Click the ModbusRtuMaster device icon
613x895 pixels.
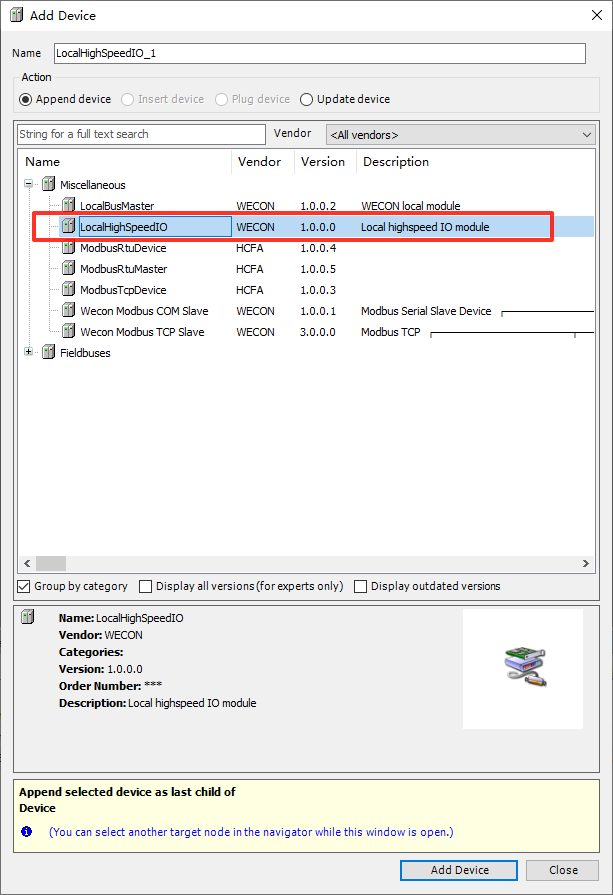pos(69,269)
